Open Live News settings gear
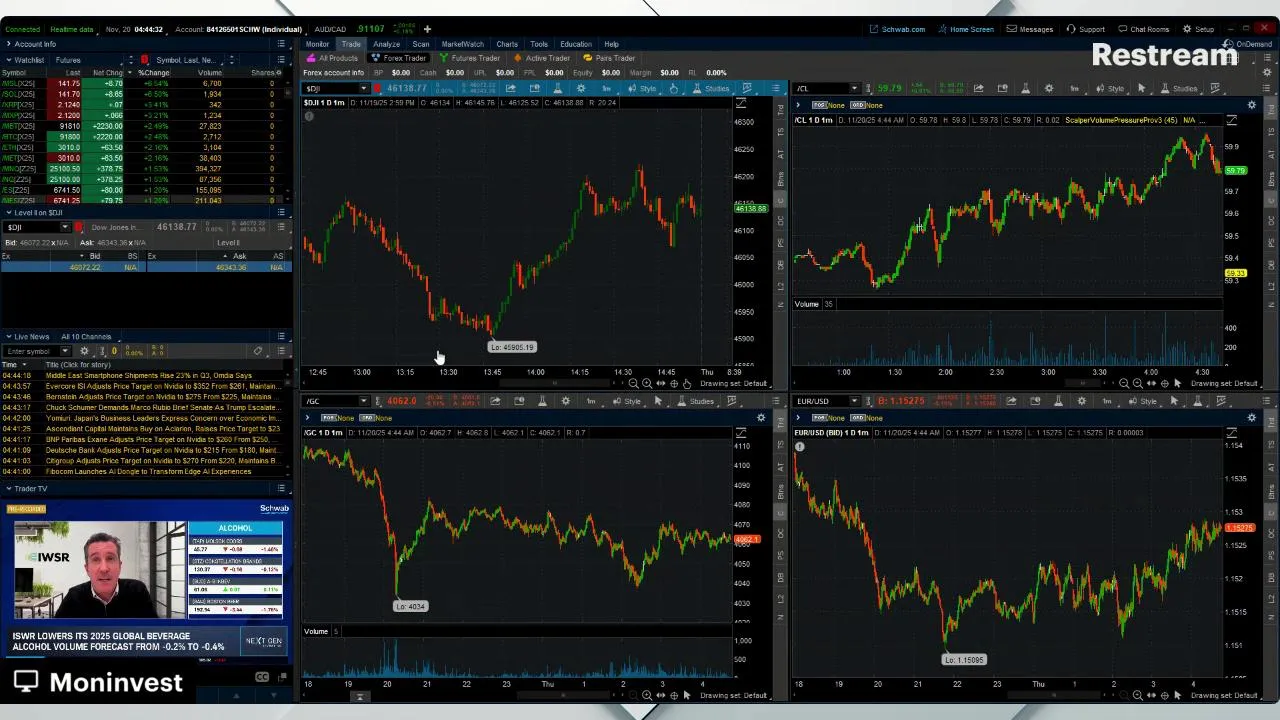 (84, 351)
